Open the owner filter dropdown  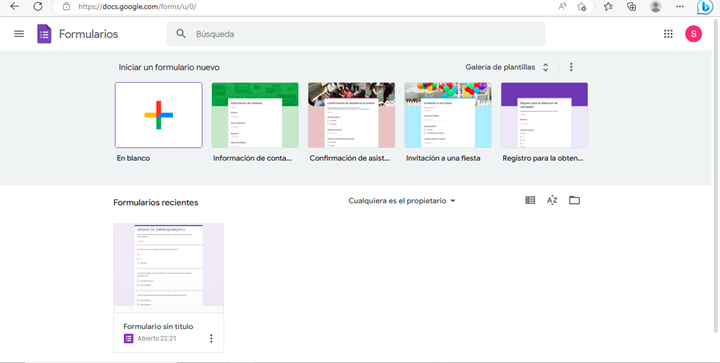point(402,201)
